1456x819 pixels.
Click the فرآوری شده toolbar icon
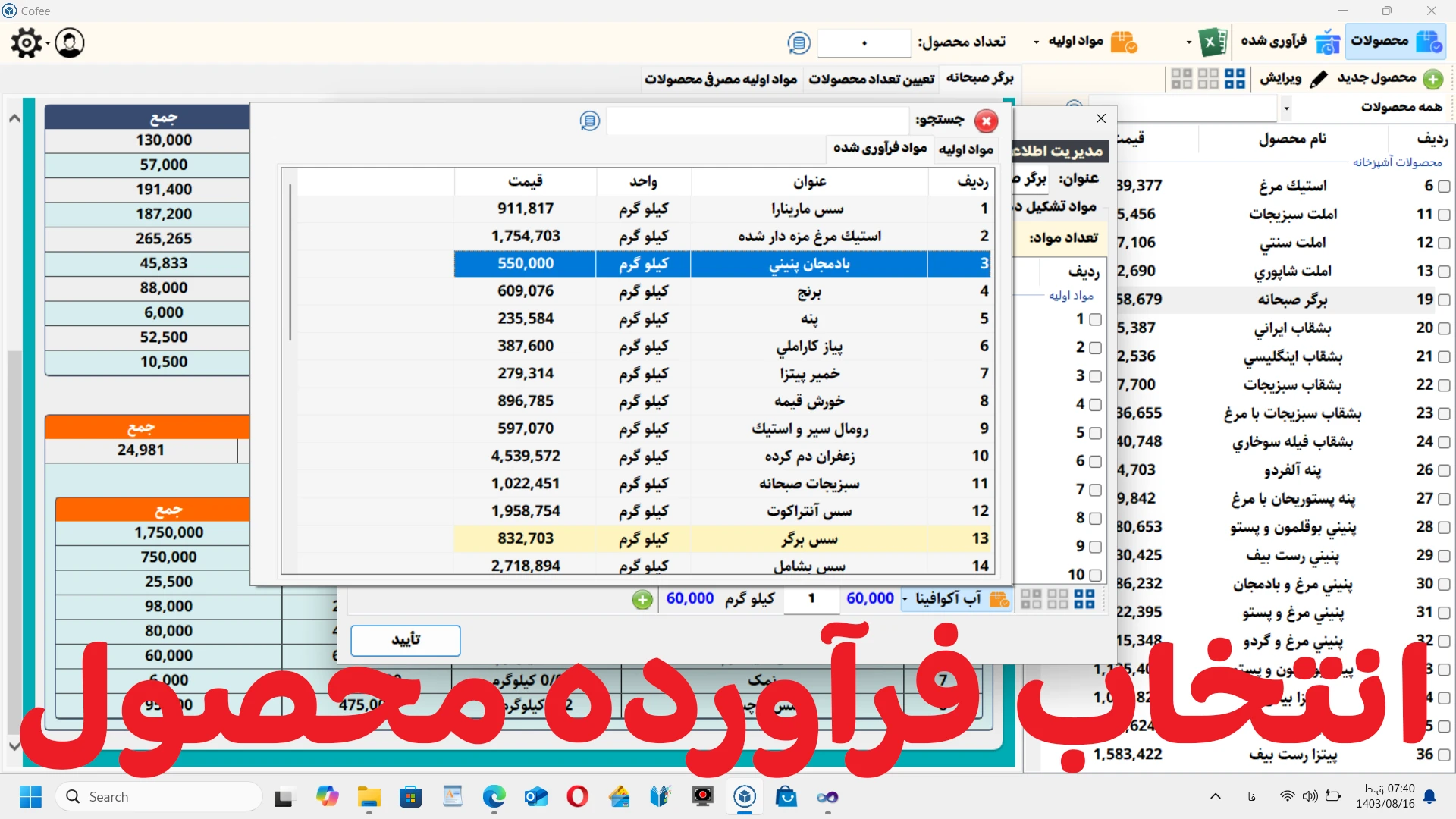click(1328, 42)
